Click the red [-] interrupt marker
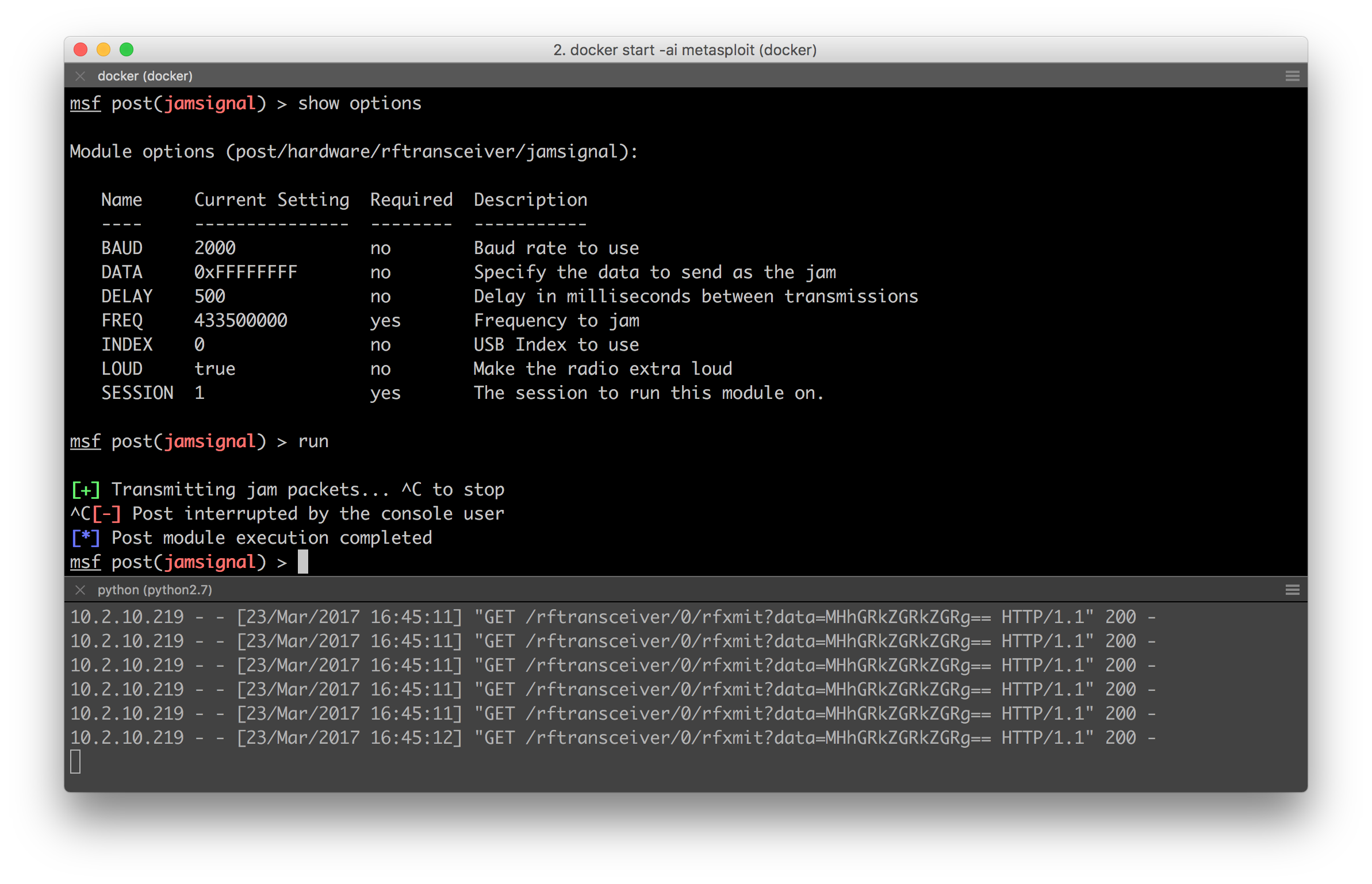1372x884 pixels. 107,514
